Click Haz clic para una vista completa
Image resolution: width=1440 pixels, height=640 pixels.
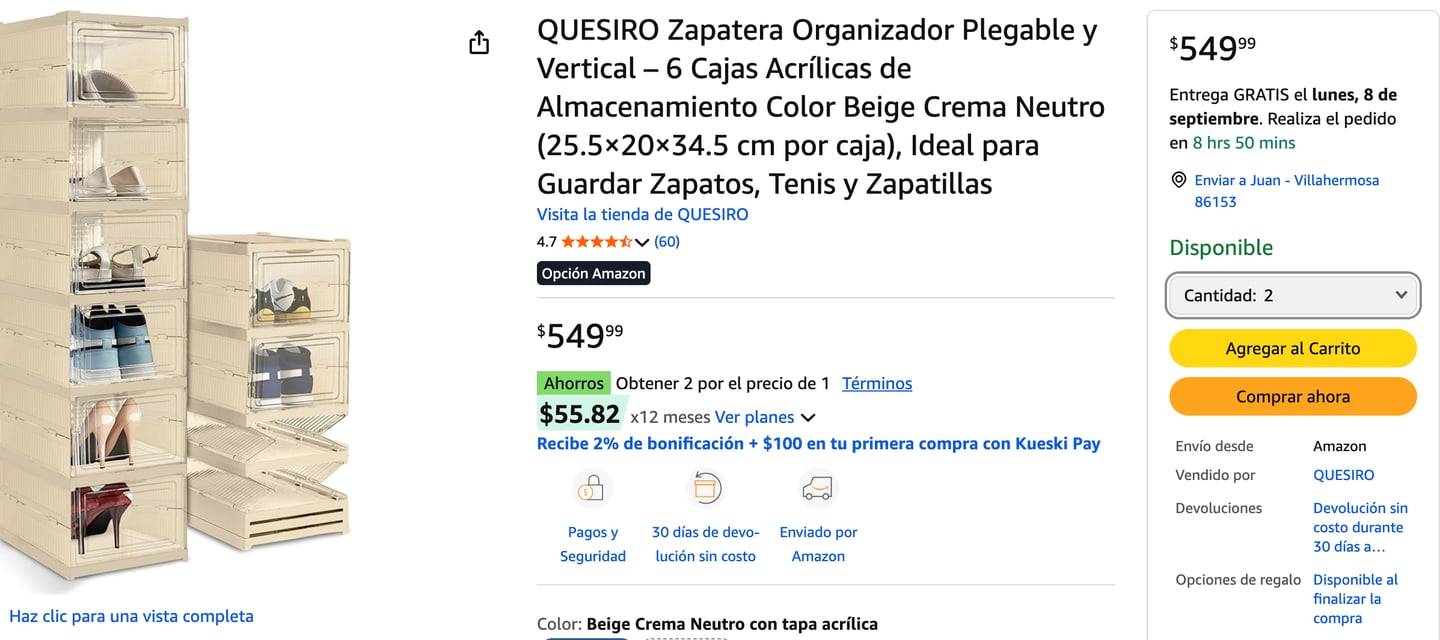[x=131, y=616]
